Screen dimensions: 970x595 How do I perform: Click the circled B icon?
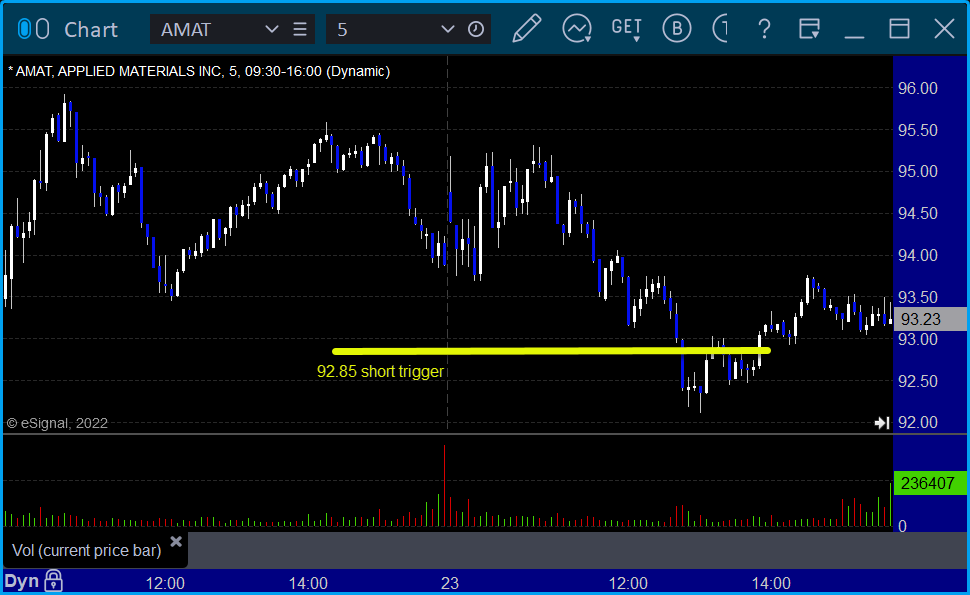coord(677,28)
